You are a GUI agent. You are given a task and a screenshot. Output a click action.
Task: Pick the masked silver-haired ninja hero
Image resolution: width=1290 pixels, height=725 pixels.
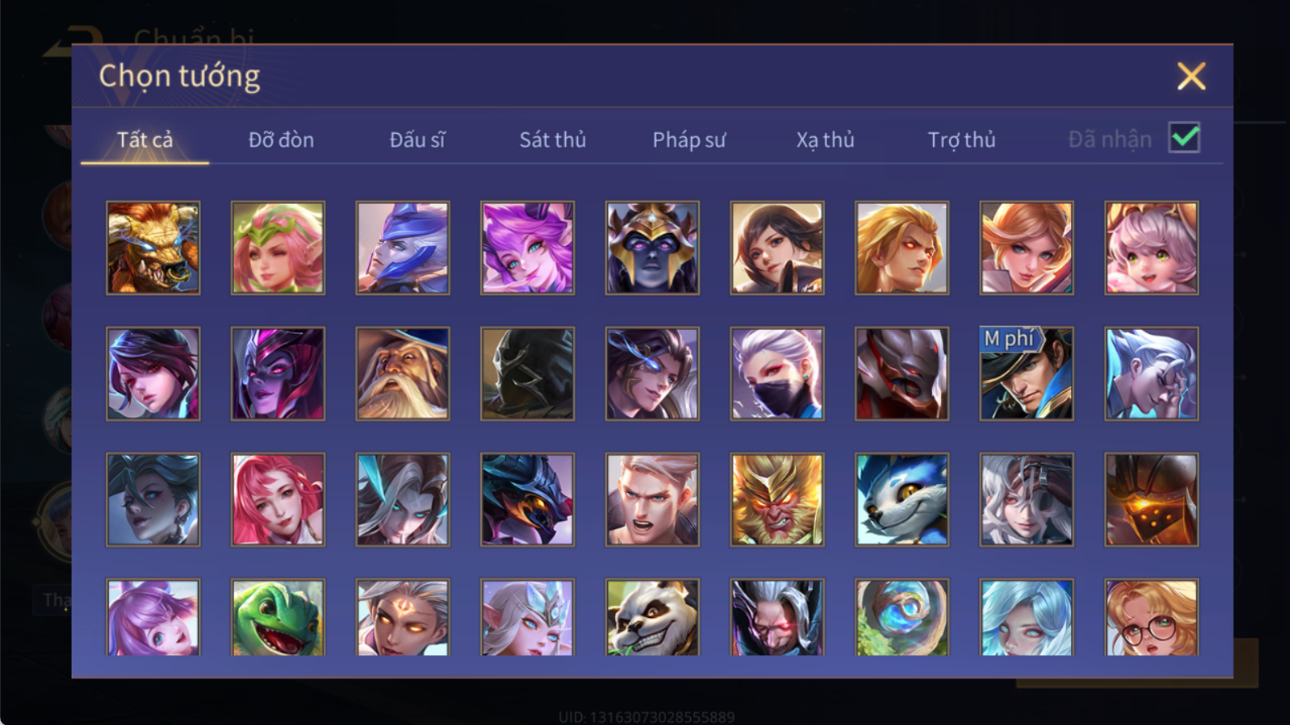coord(777,374)
